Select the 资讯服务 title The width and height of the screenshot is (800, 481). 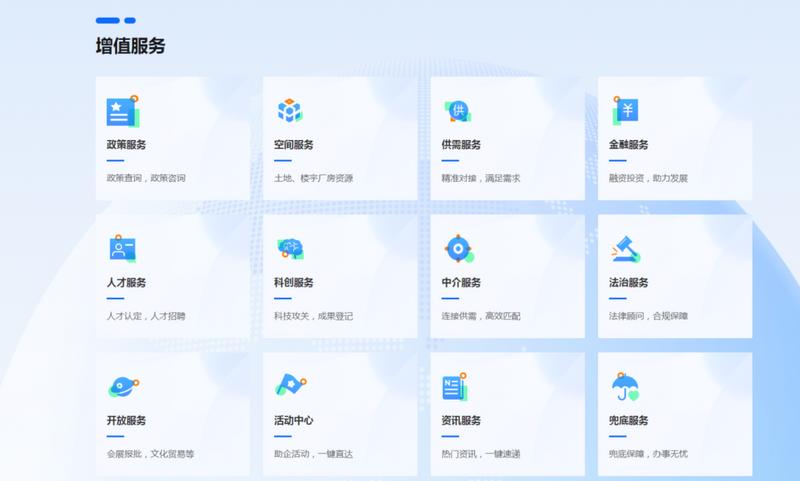(x=461, y=421)
